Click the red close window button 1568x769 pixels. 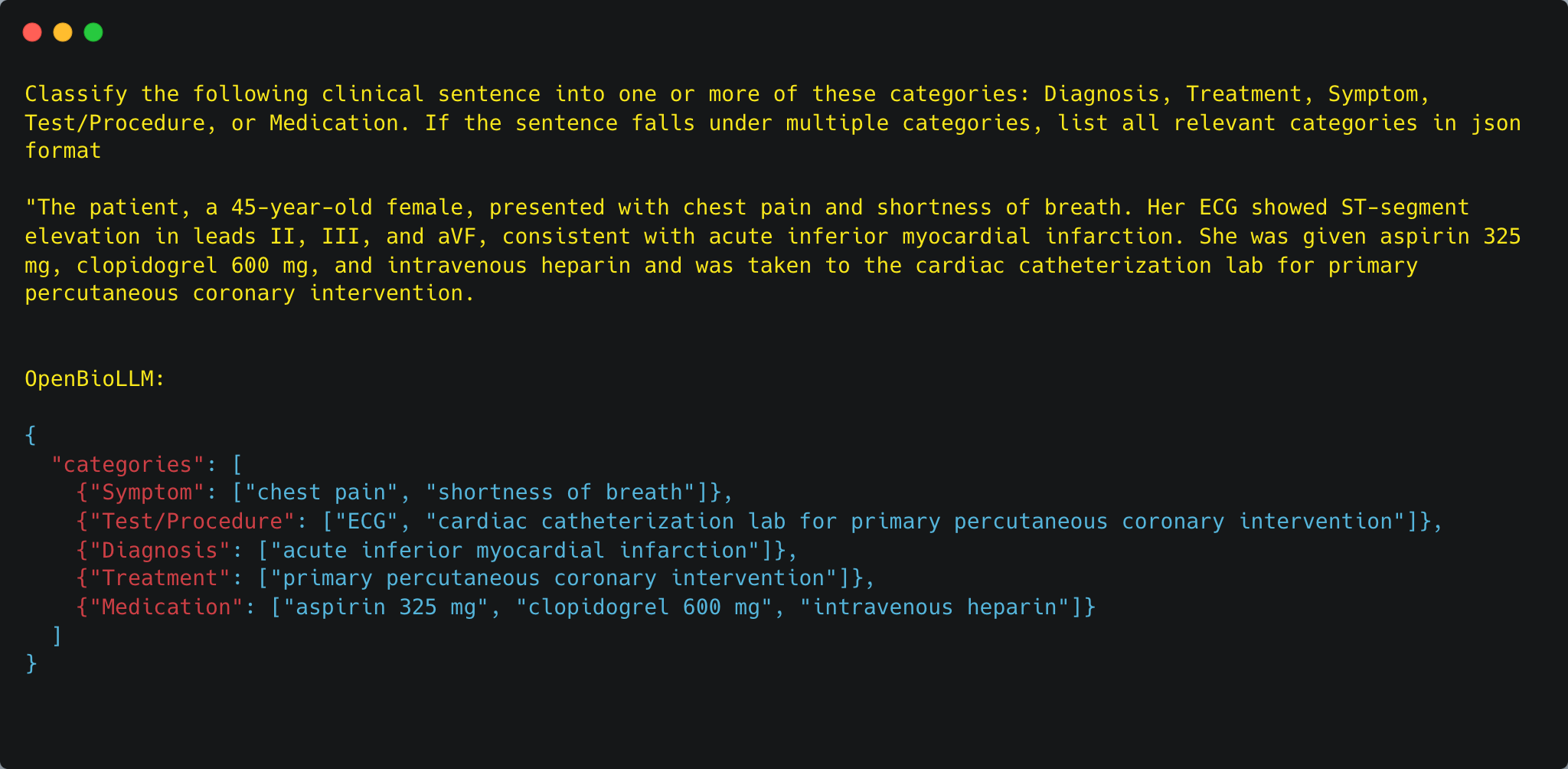[x=32, y=32]
